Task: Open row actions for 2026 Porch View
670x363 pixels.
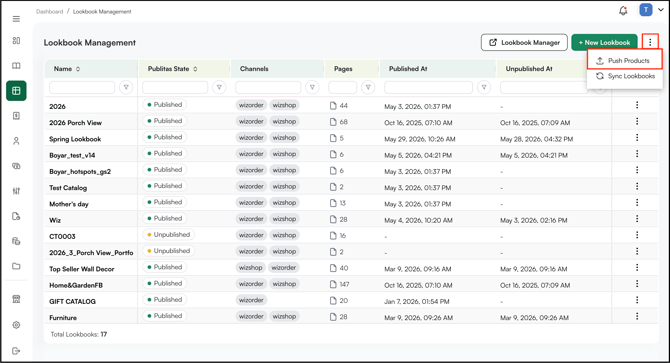Action: [x=637, y=121]
